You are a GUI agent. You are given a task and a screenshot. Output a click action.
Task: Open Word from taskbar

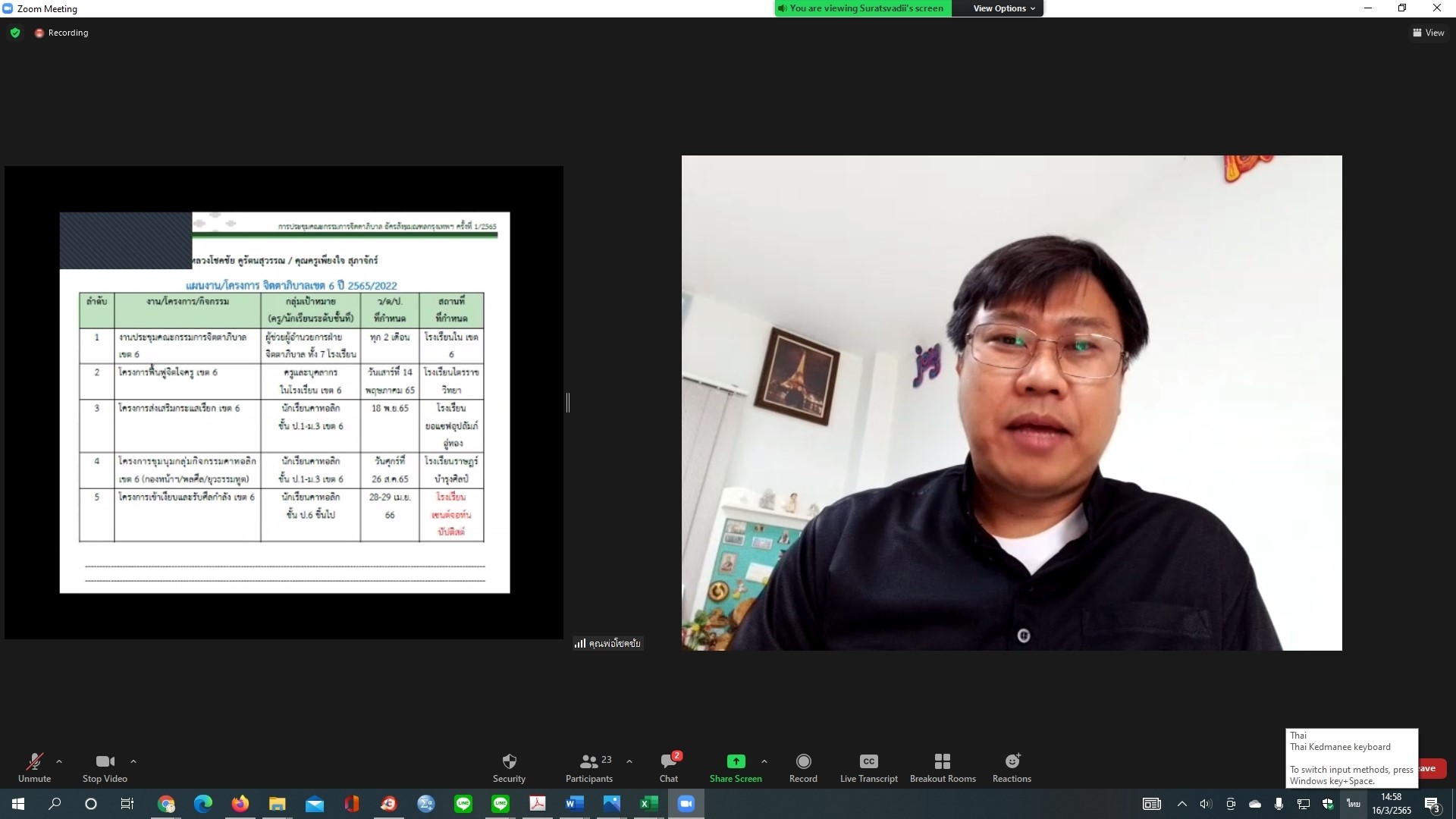coord(574,804)
